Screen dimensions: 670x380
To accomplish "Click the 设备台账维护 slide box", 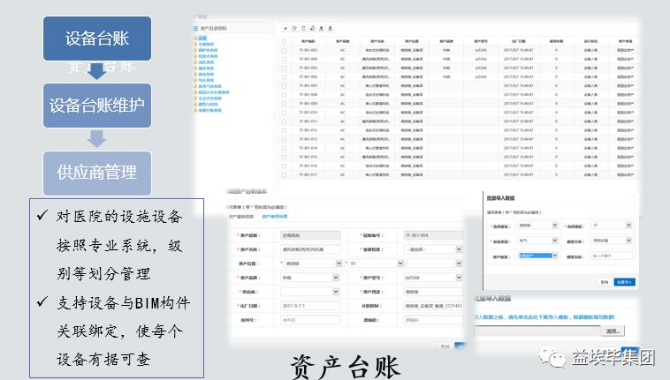I will pyautogui.click(x=97, y=106).
